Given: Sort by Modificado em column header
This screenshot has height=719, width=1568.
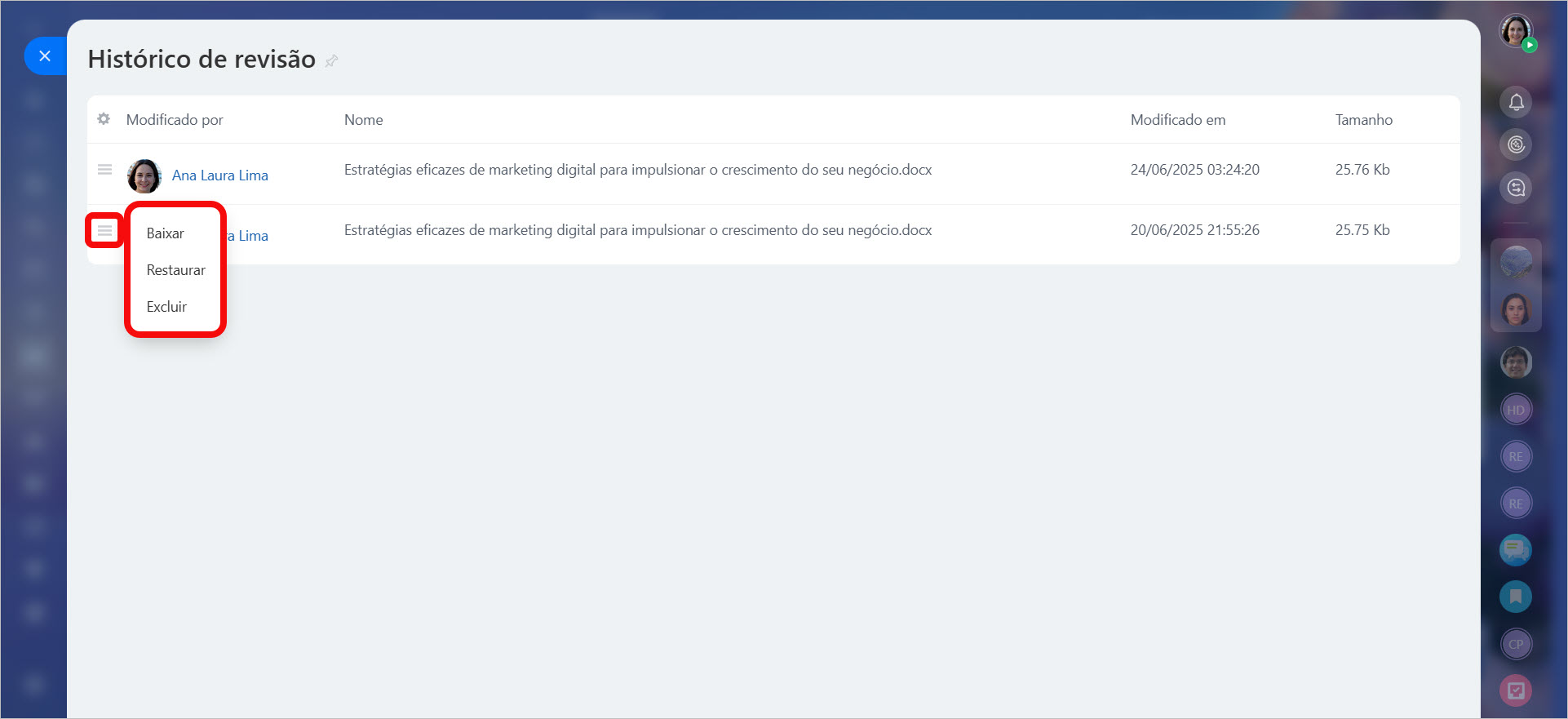Looking at the screenshot, I should pyautogui.click(x=1178, y=120).
